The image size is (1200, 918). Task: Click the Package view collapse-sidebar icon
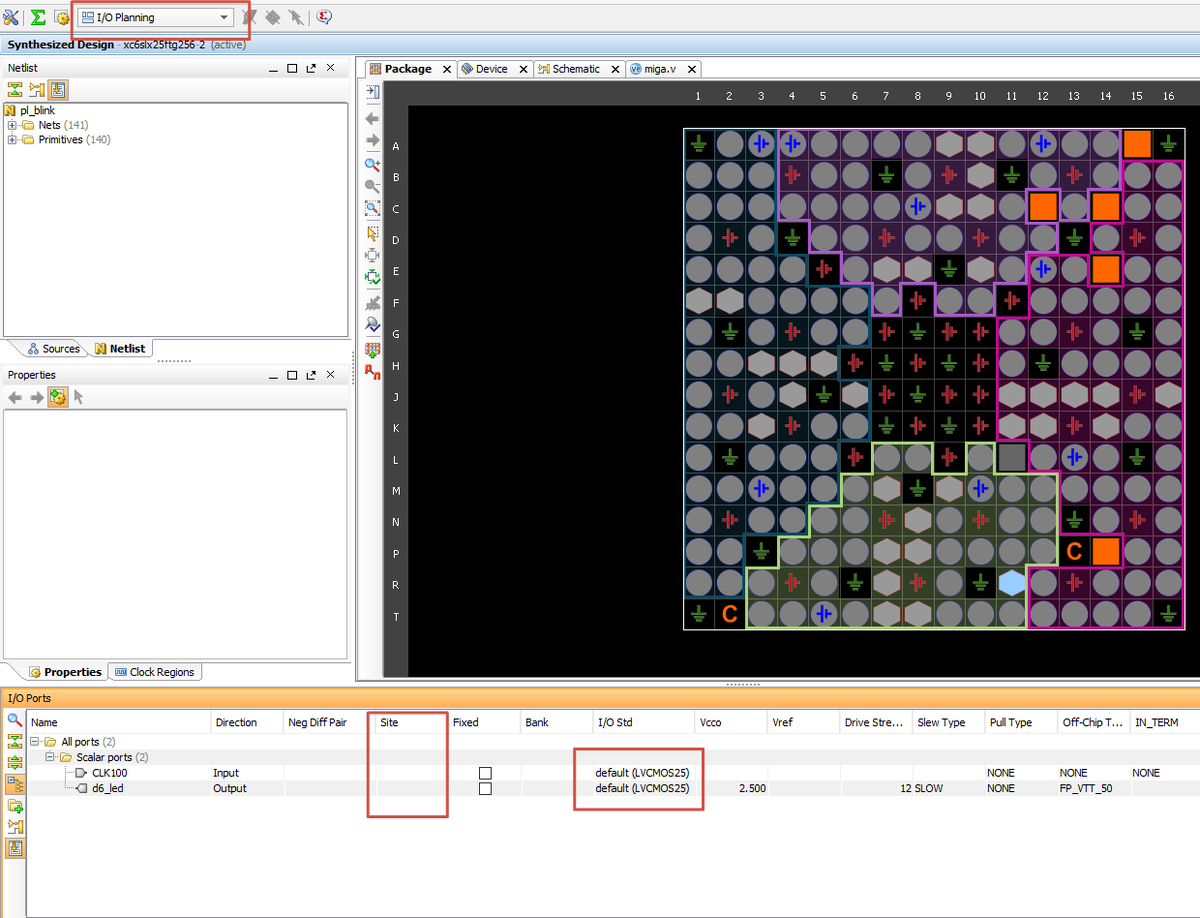coord(372,92)
